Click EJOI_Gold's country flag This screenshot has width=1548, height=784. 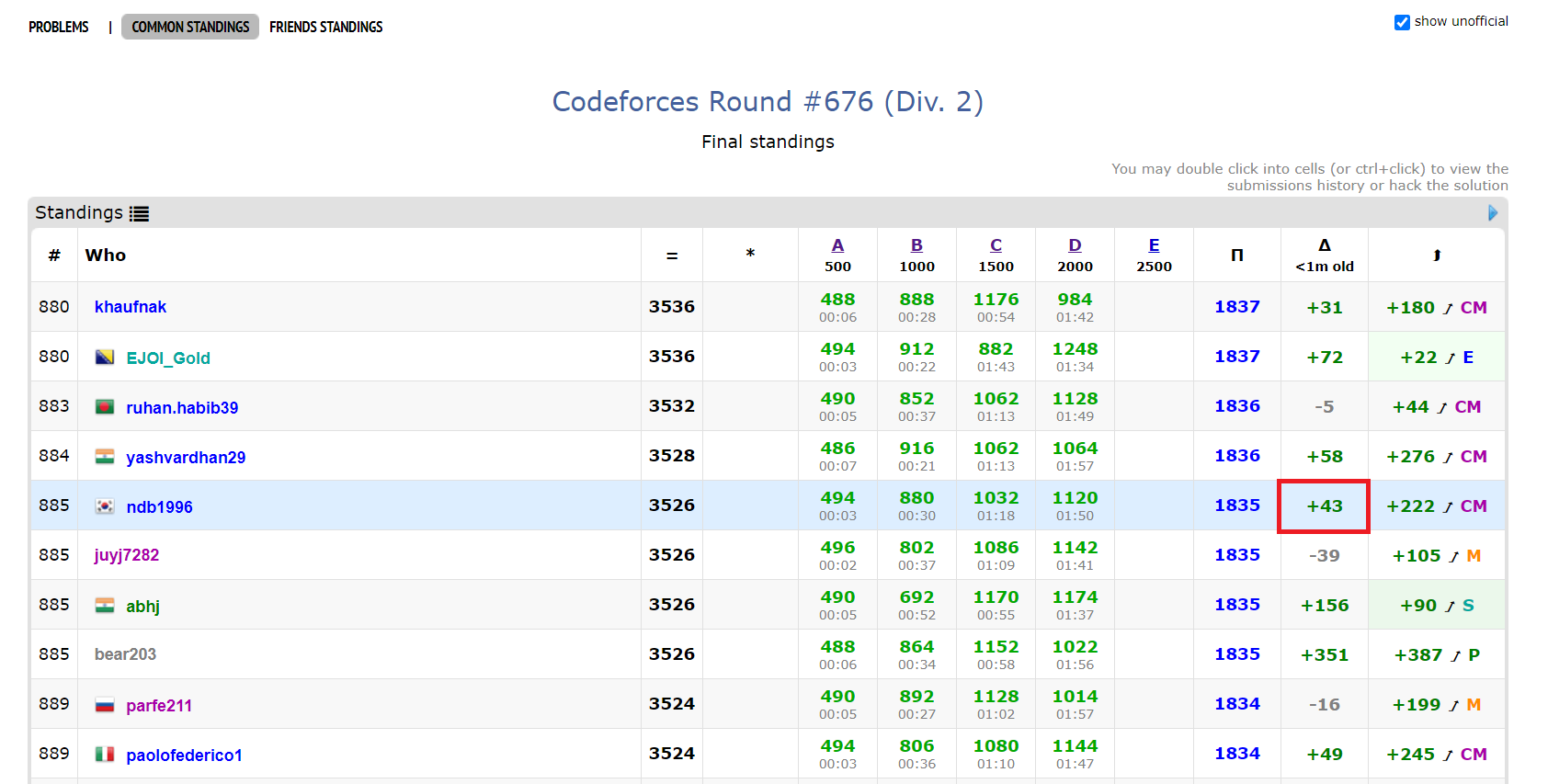point(105,357)
